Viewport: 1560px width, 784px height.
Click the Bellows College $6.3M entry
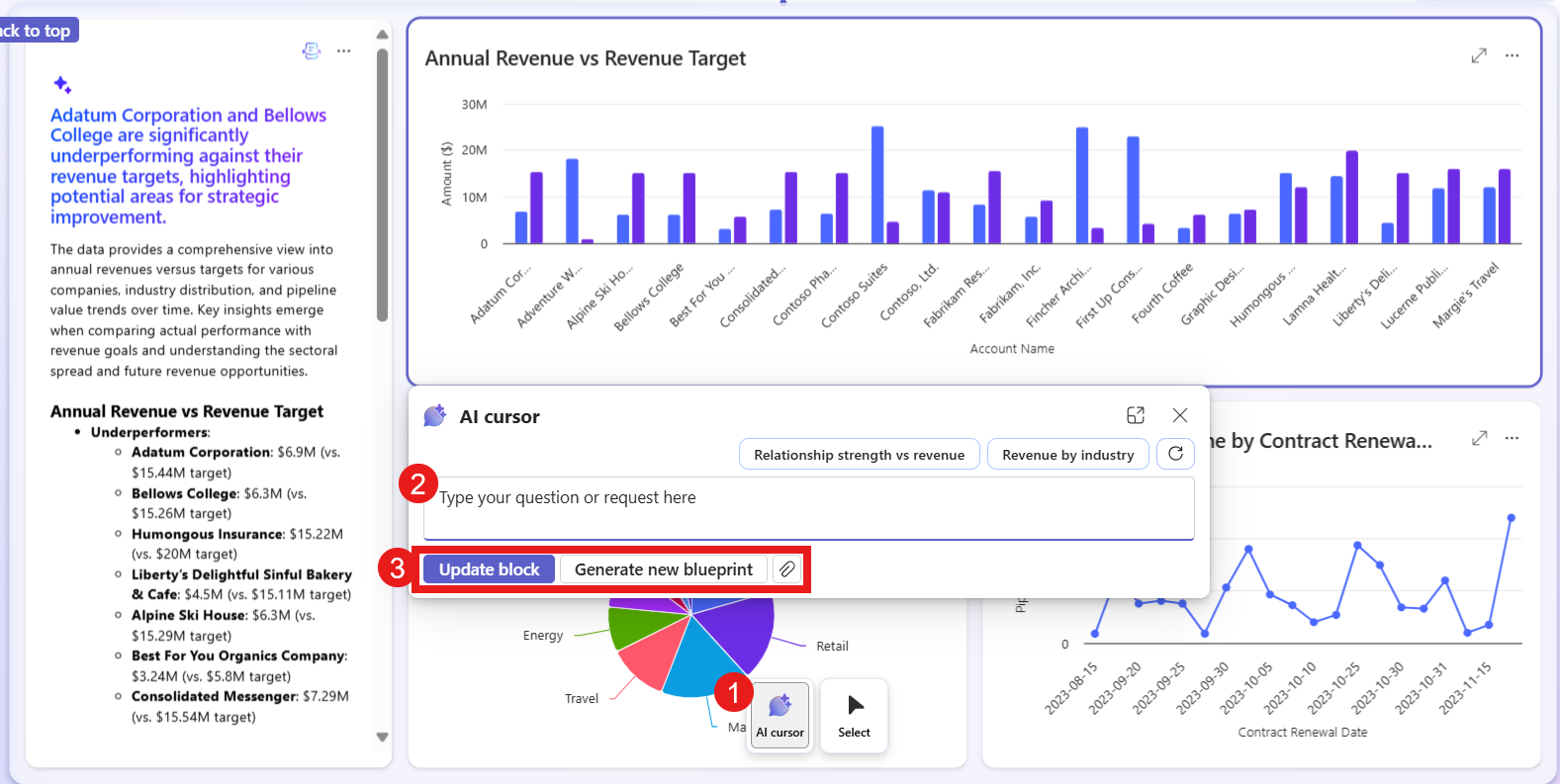pyautogui.click(x=219, y=503)
